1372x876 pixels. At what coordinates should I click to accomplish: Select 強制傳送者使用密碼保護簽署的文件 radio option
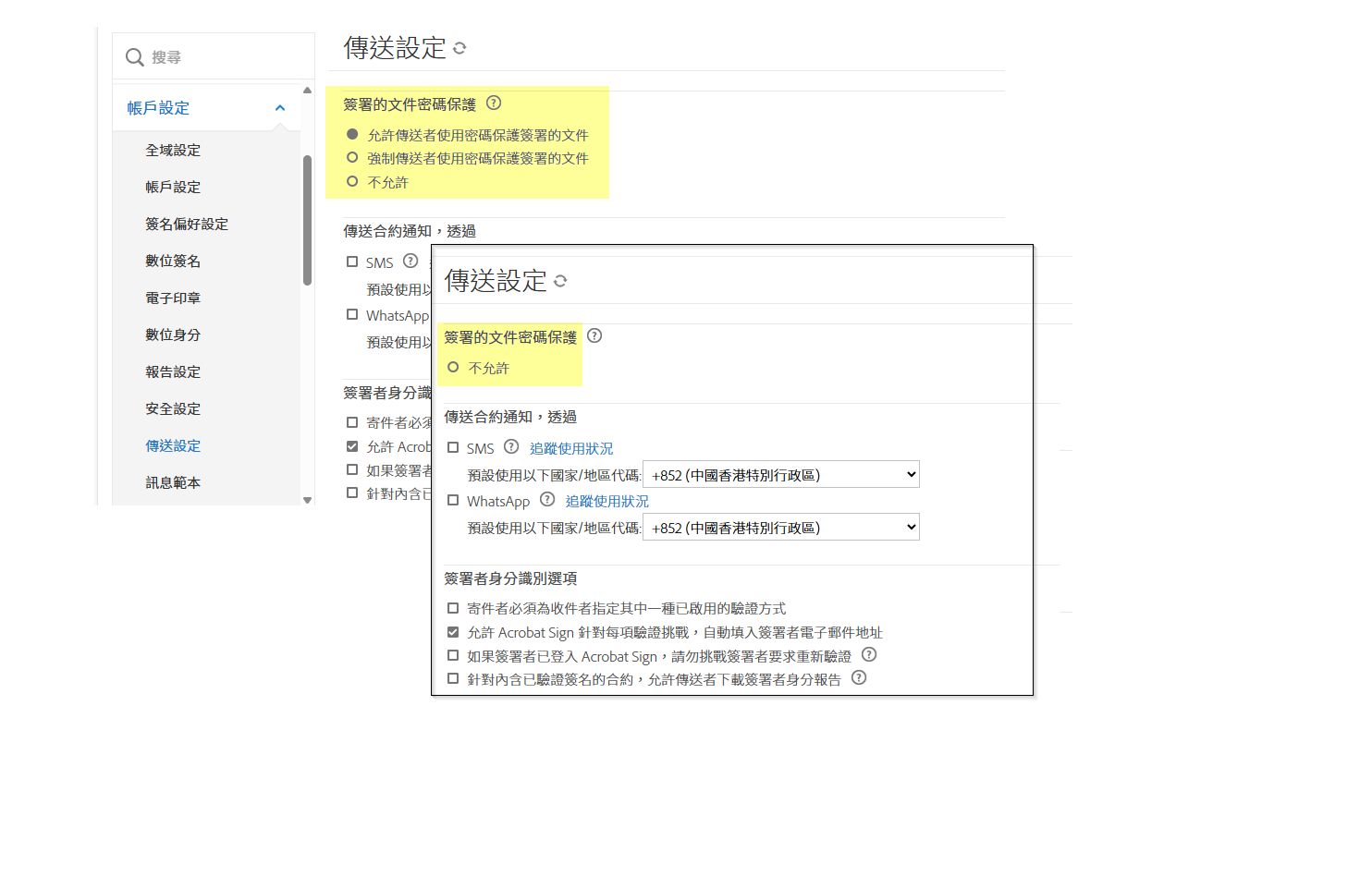point(352,158)
